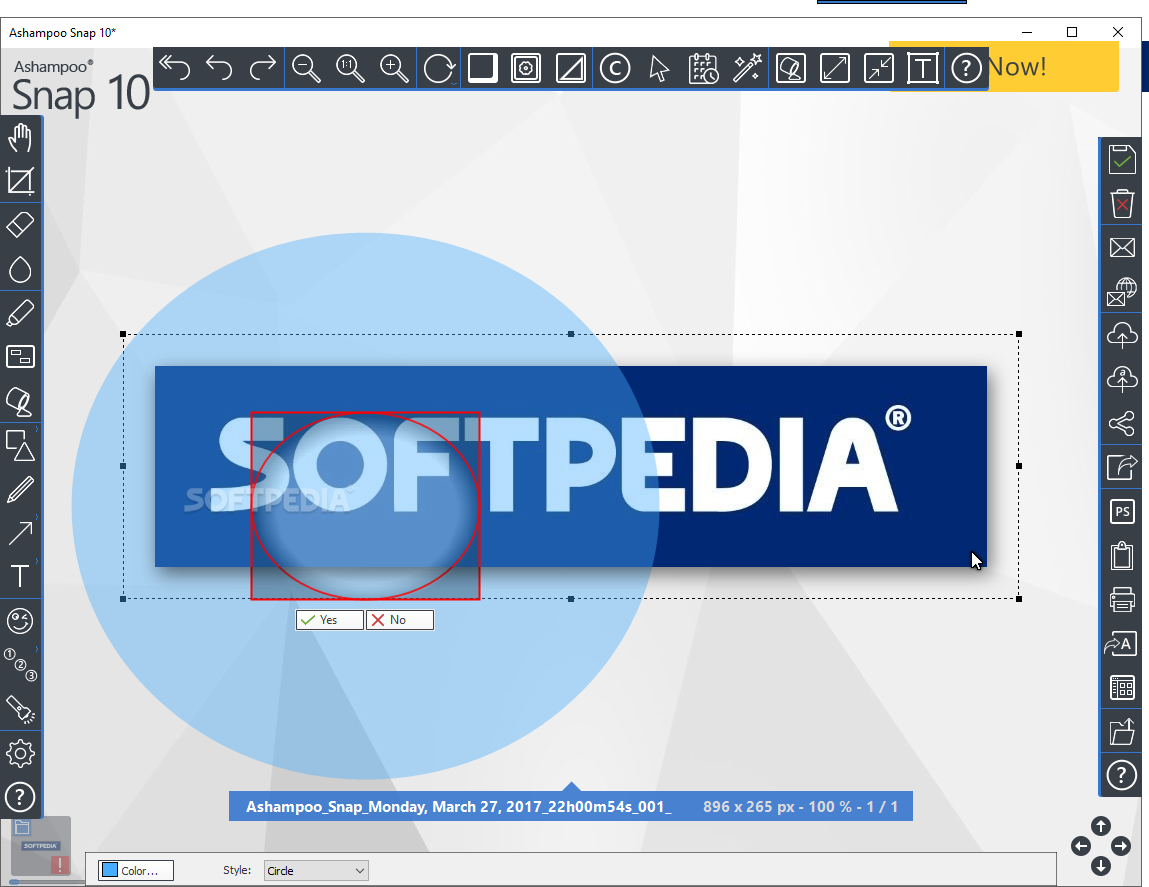This screenshot has width=1149, height=887.
Task: Shrink the image size
Action: (x=879, y=68)
